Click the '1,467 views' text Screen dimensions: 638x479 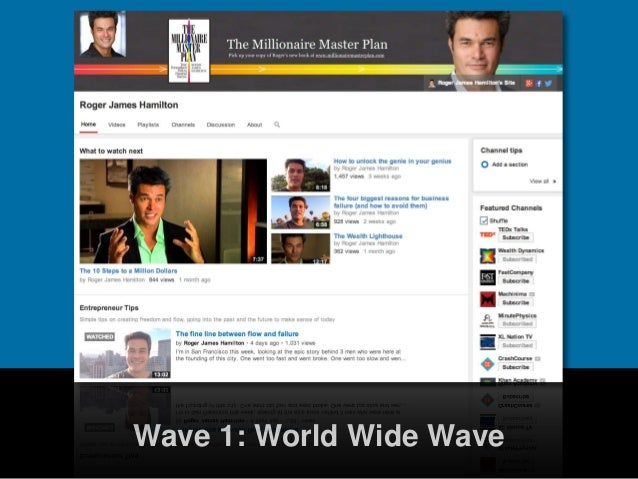(349, 176)
